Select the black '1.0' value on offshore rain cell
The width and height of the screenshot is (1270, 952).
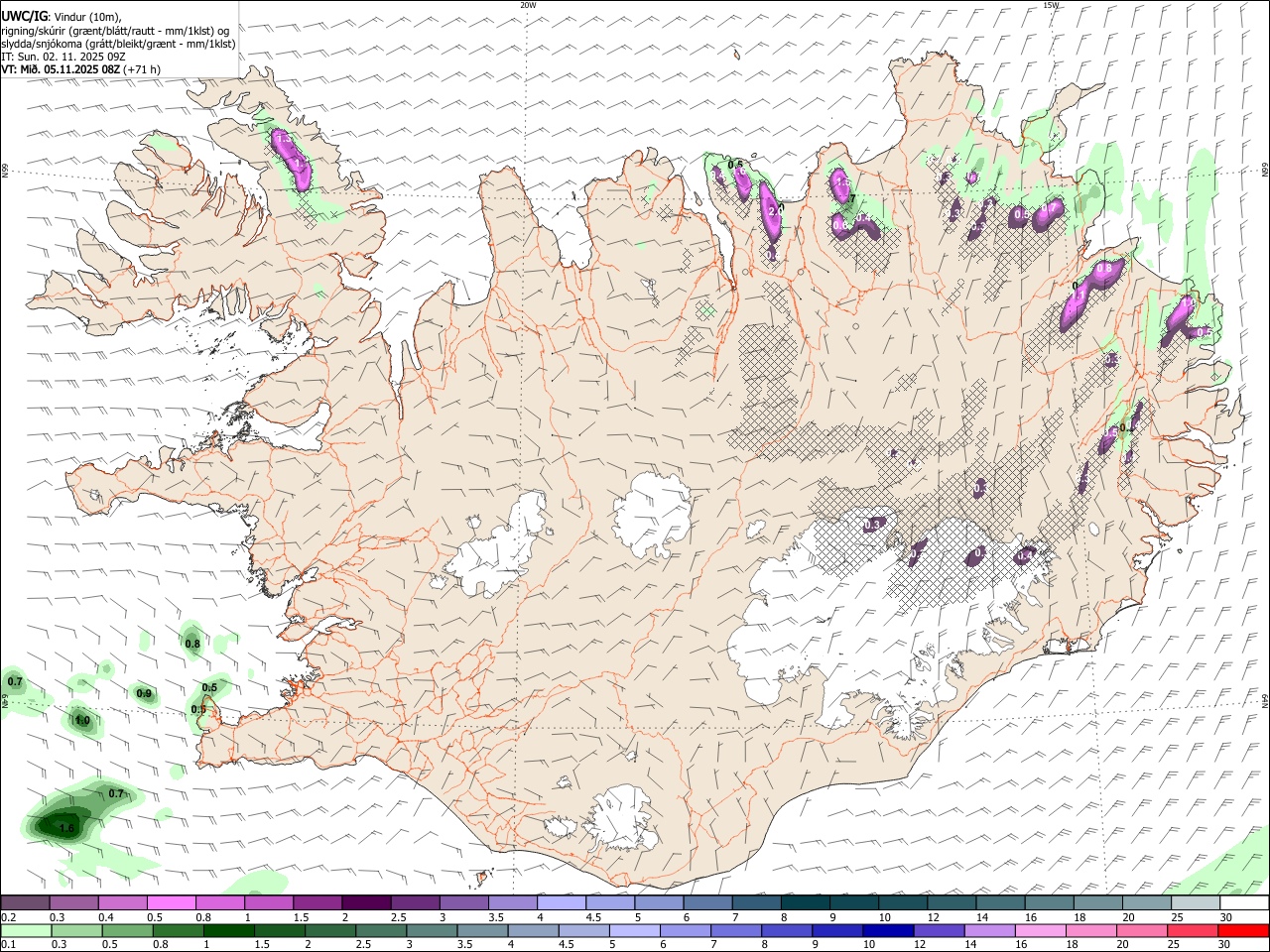coord(82,721)
